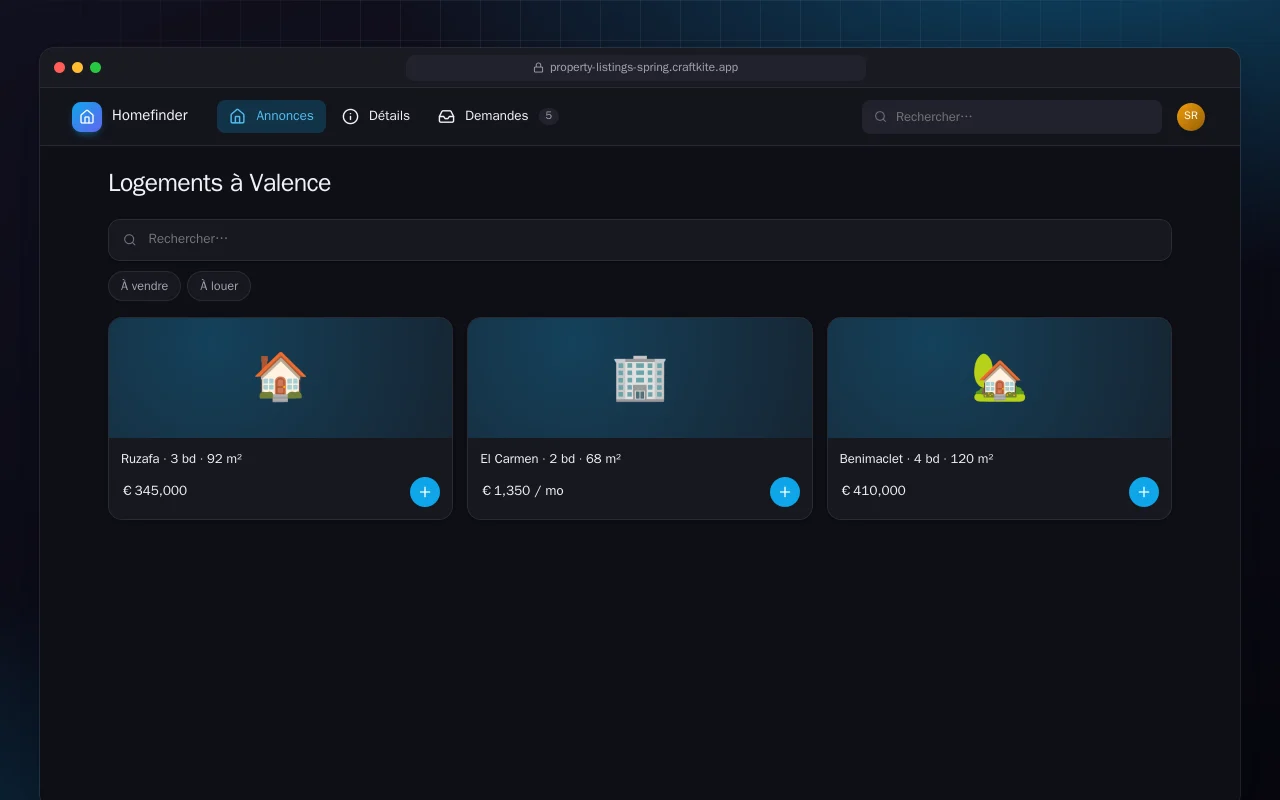Click the Demandes count badge showing 5
This screenshot has width=1280, height=800.
coord(549,116)
